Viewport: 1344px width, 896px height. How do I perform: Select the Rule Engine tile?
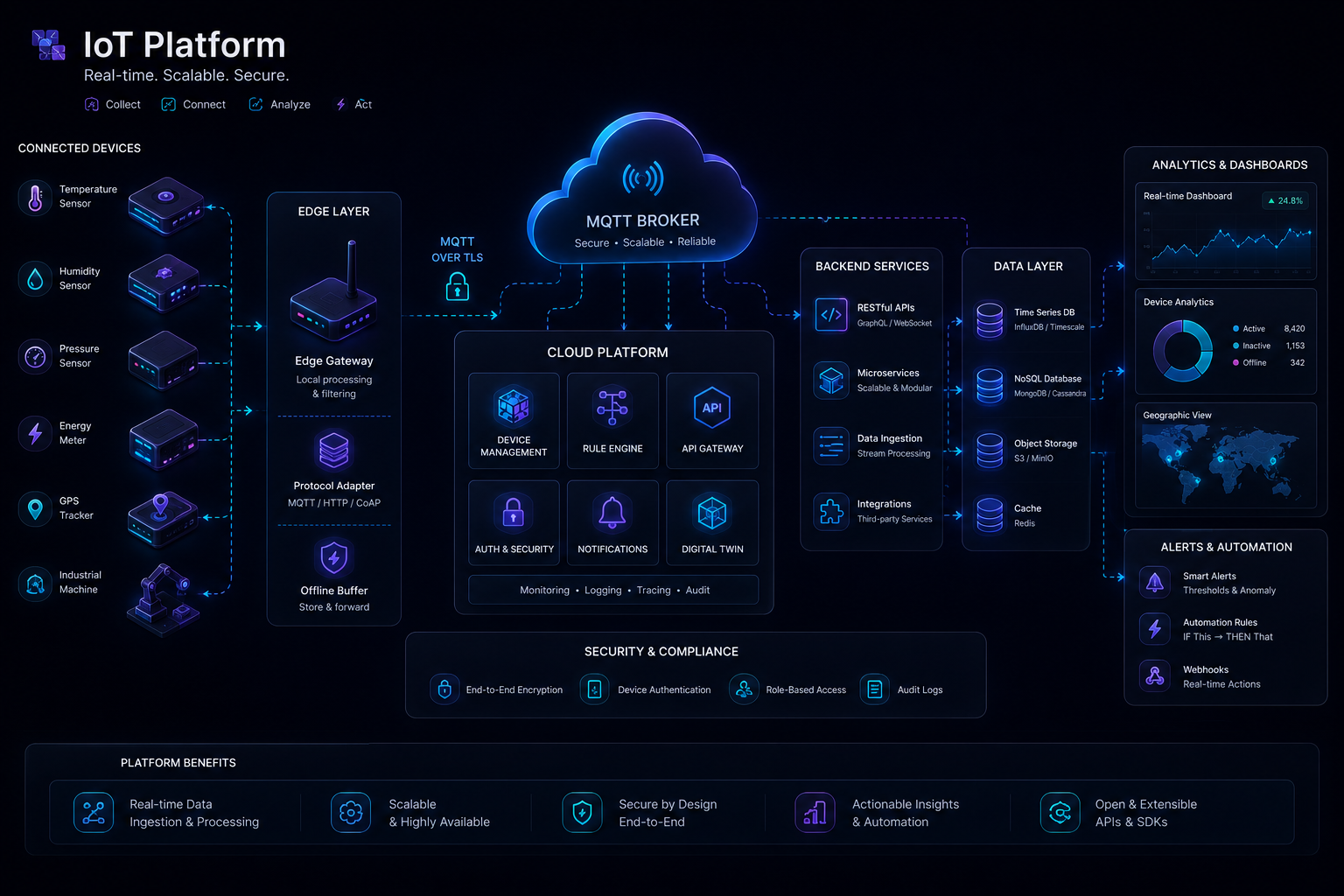tap(612, 421)
